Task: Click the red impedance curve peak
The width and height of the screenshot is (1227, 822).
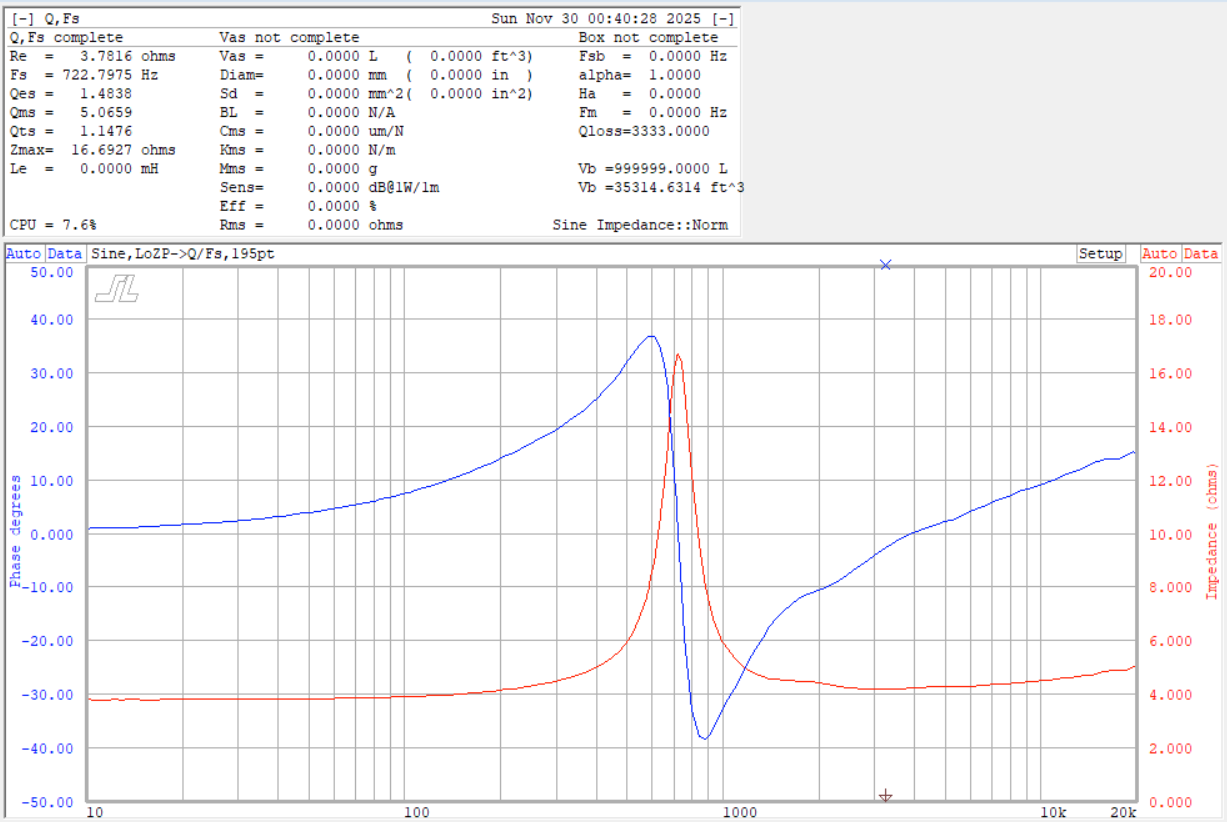Action: [x=678, y=354]
